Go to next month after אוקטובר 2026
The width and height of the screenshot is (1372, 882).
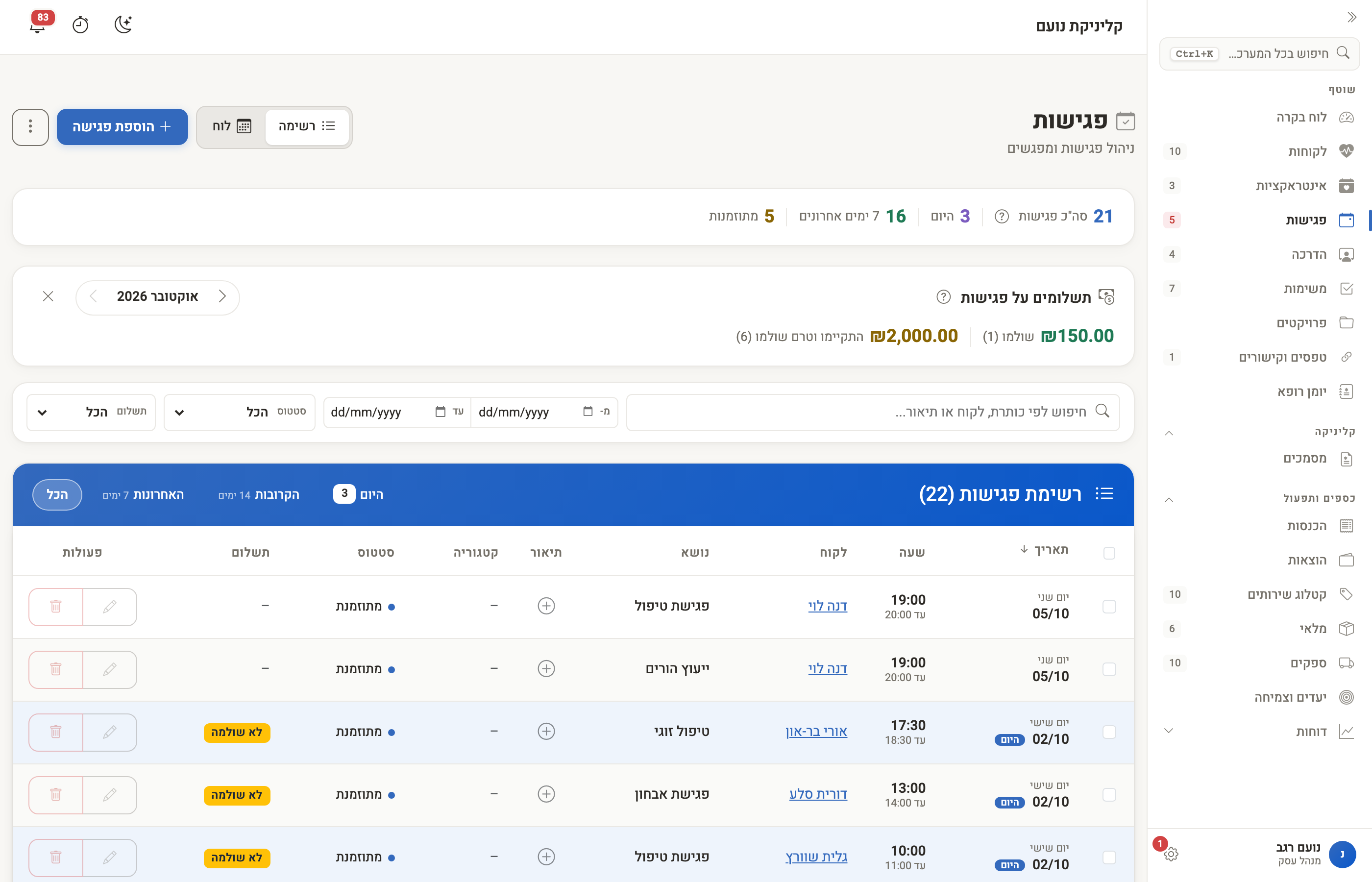(94, 296)
